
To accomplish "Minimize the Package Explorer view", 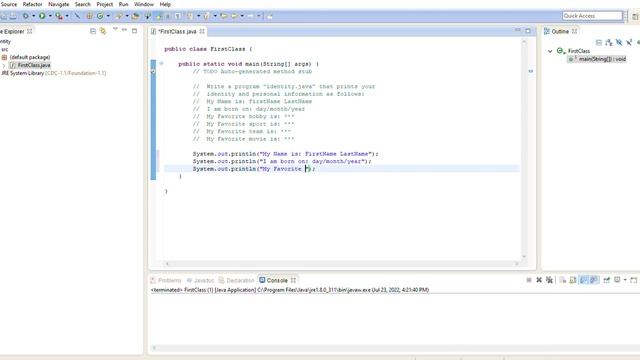I will pyautogui.click(x=124, y=30).
